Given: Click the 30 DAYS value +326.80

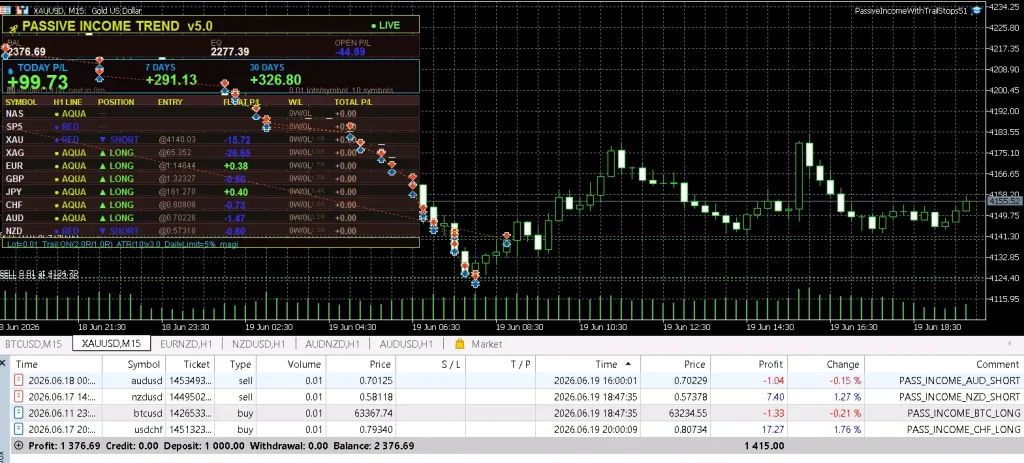Looking at the screenshot, I should pos(276,80).
